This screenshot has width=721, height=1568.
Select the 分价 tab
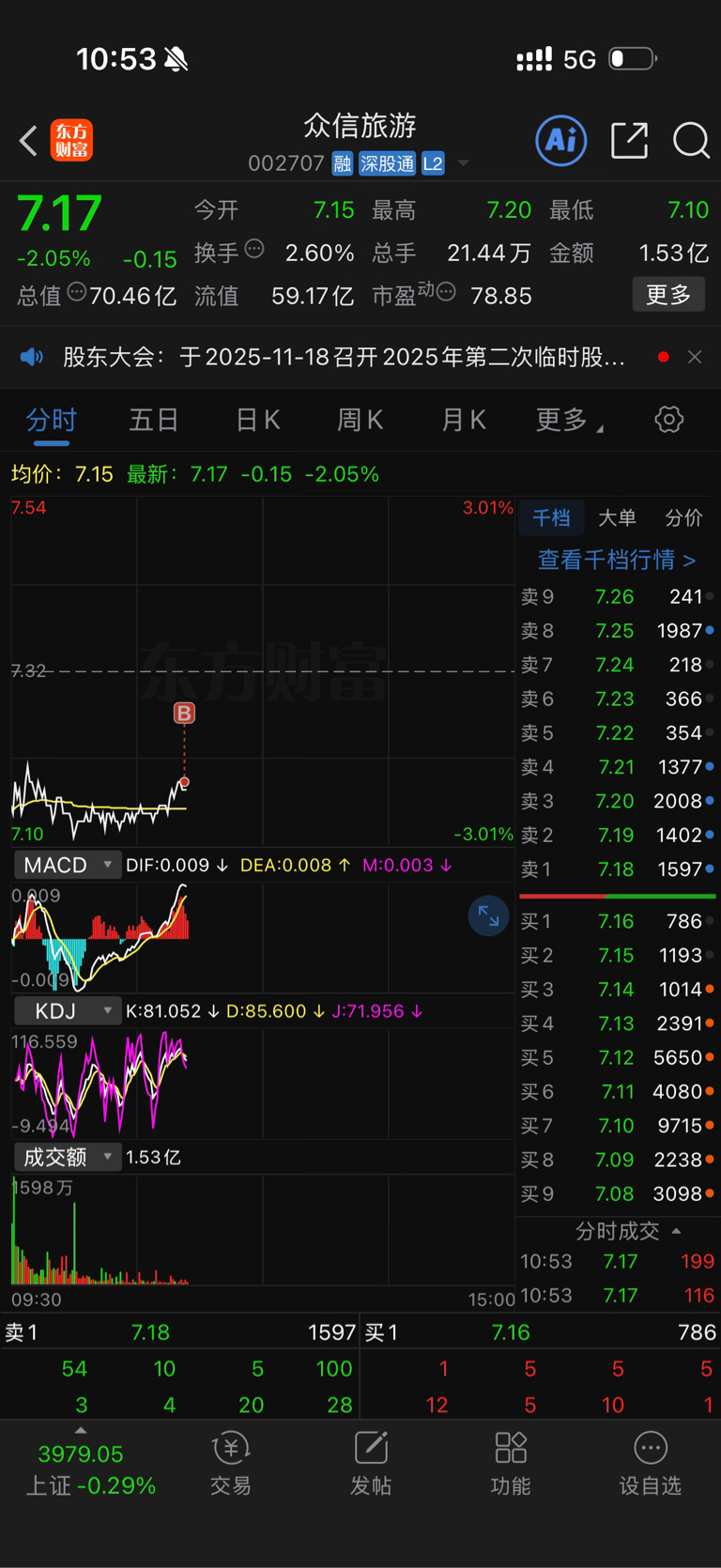(683, 517)
